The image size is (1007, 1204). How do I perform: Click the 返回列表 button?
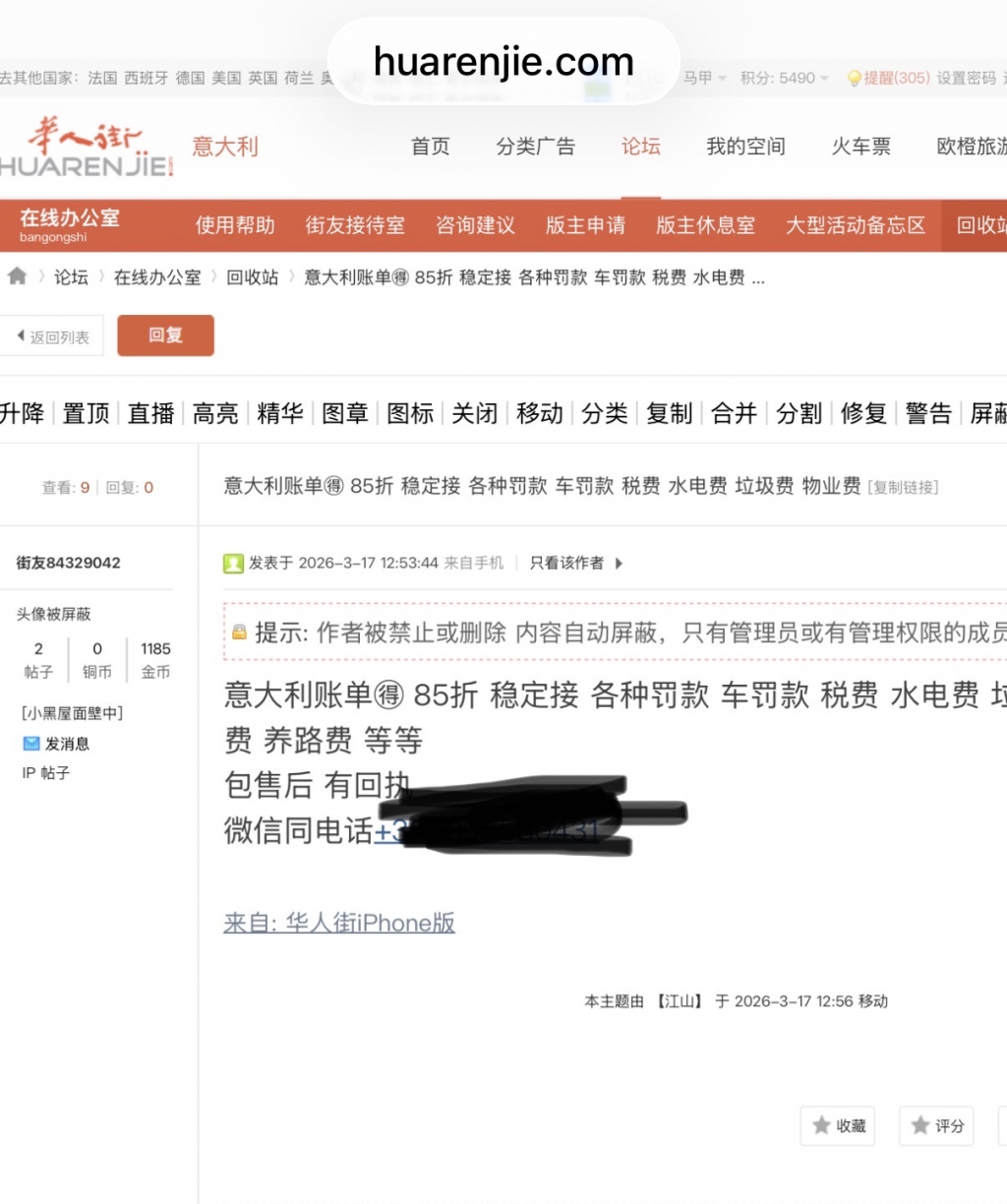point(52,336)
